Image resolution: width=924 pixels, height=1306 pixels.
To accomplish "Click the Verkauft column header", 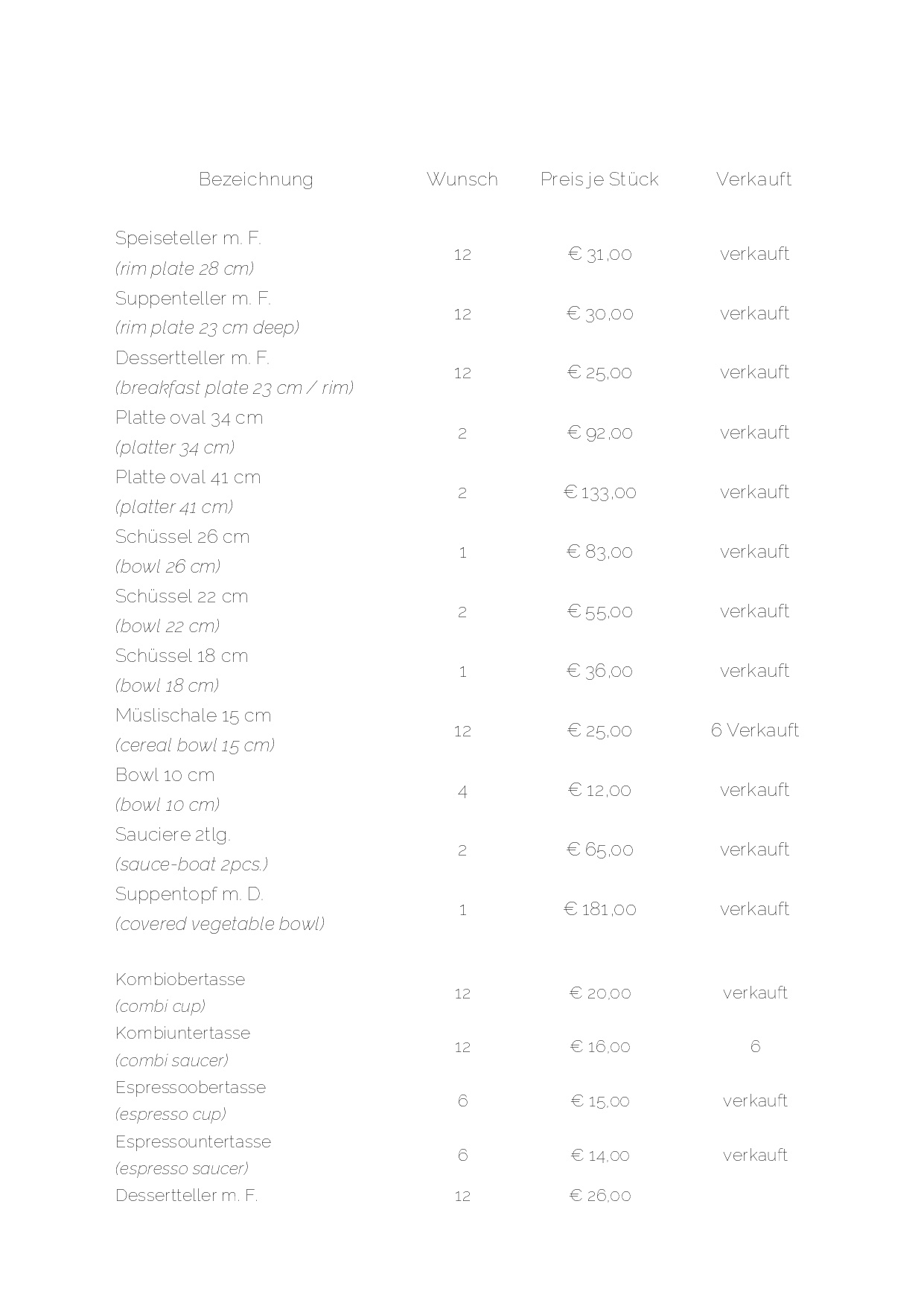I will pyautogui.click(x=753, y=179).
